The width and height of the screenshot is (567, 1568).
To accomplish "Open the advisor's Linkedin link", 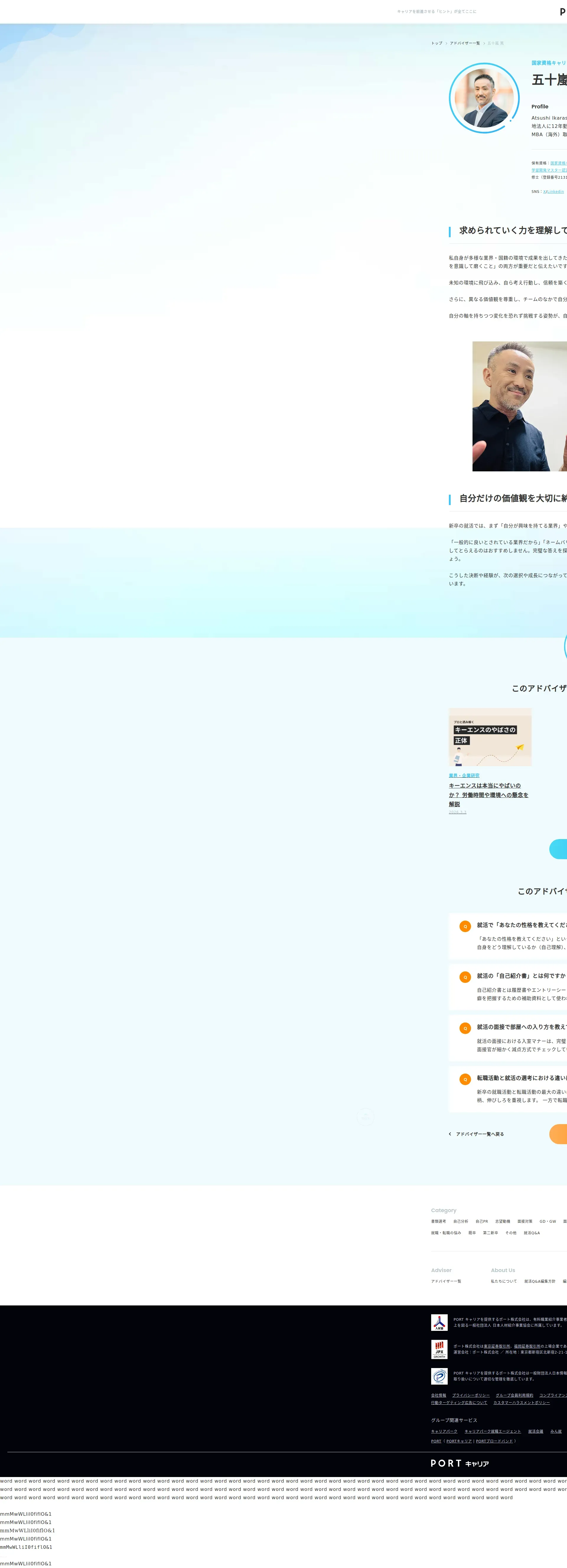I will tap(555, 192).
